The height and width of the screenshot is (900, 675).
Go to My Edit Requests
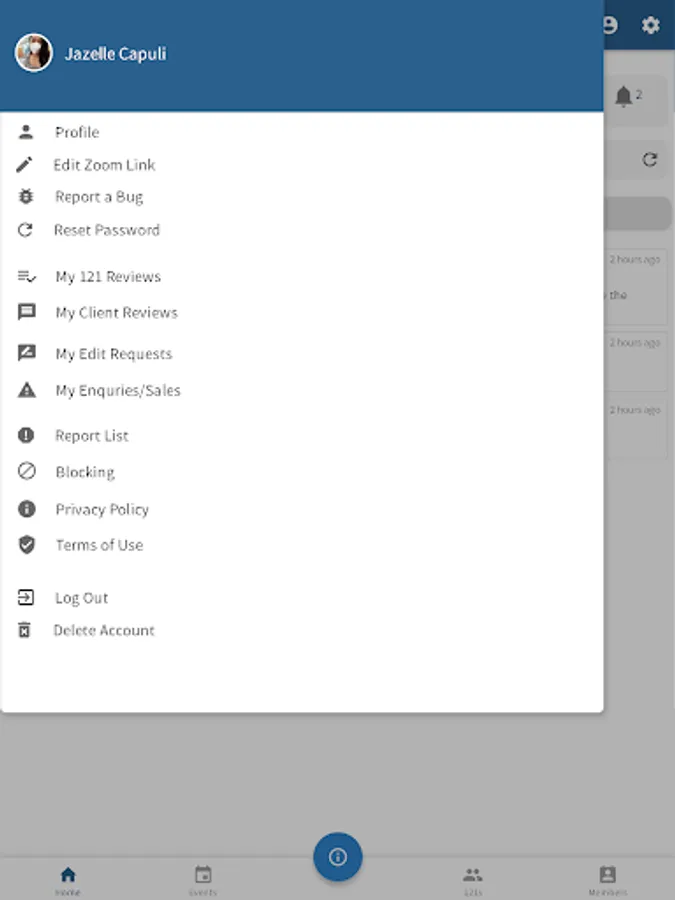click(114, 354)
